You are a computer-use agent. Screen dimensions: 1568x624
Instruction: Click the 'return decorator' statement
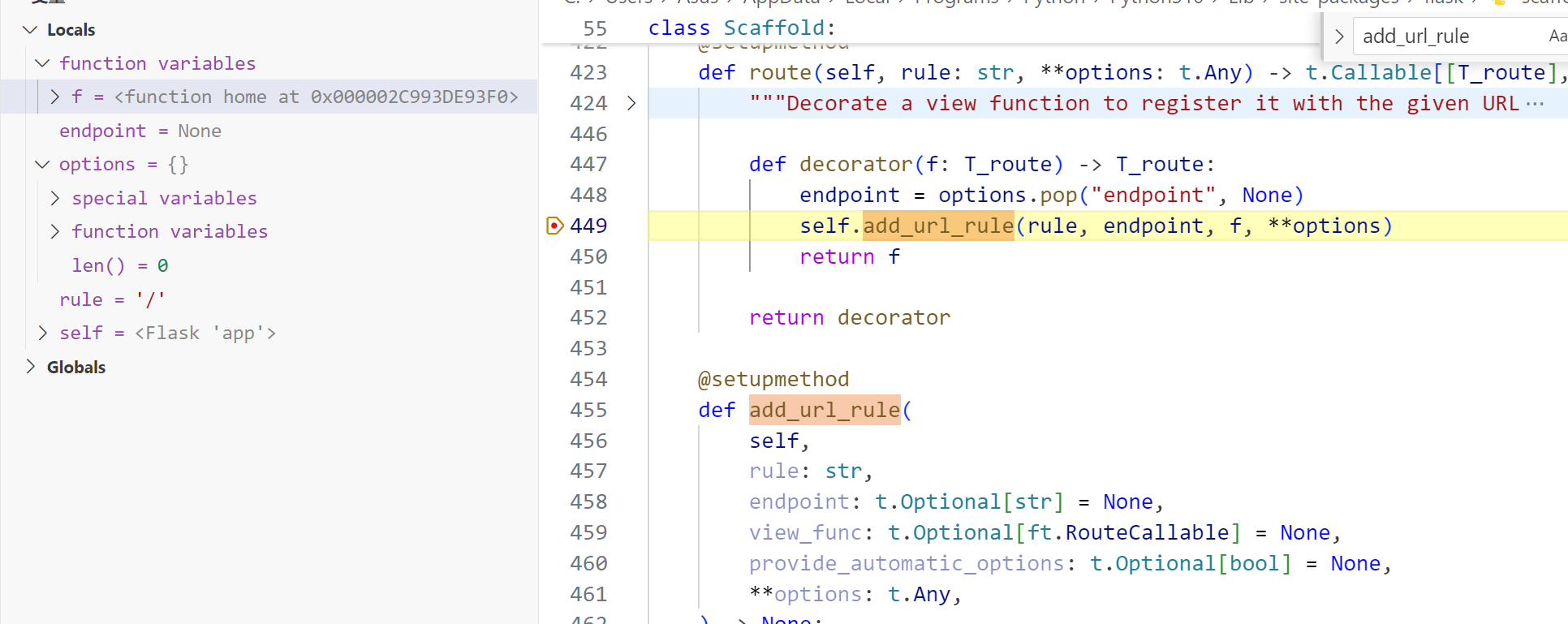point(849,318)
